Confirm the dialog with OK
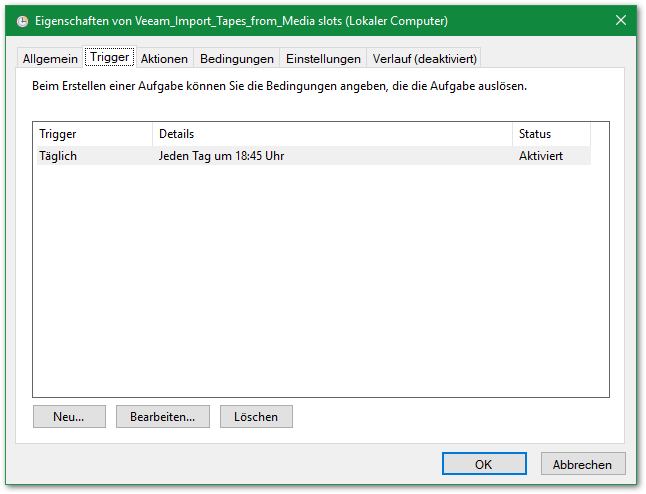 [x=484, y=464]
